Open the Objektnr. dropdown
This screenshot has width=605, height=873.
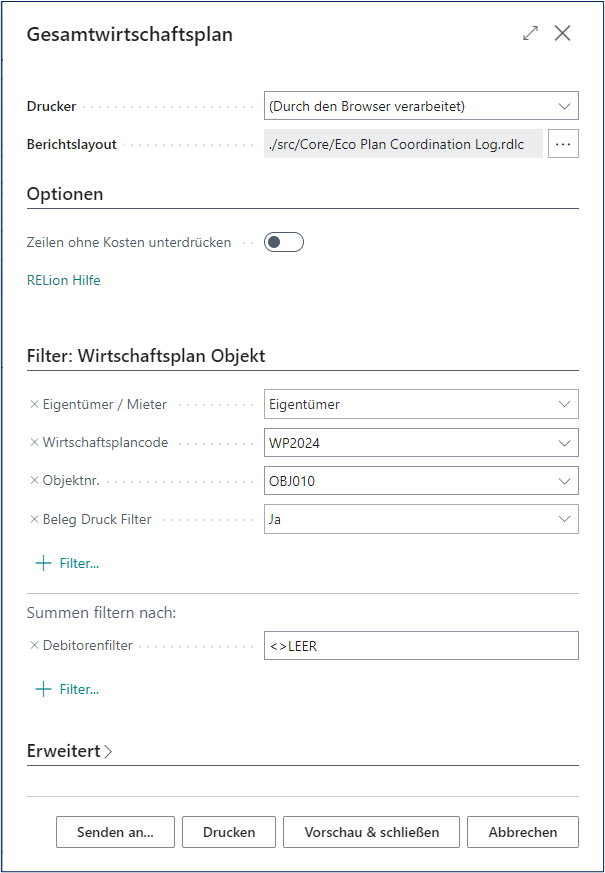tap(565, 481)
